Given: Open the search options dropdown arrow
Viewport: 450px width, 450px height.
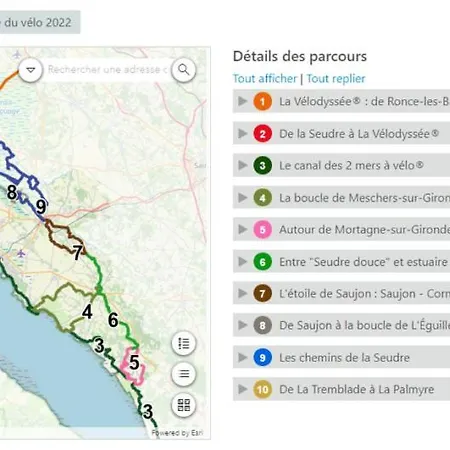Looking at the screenshot, I should [x=31, y=70].
